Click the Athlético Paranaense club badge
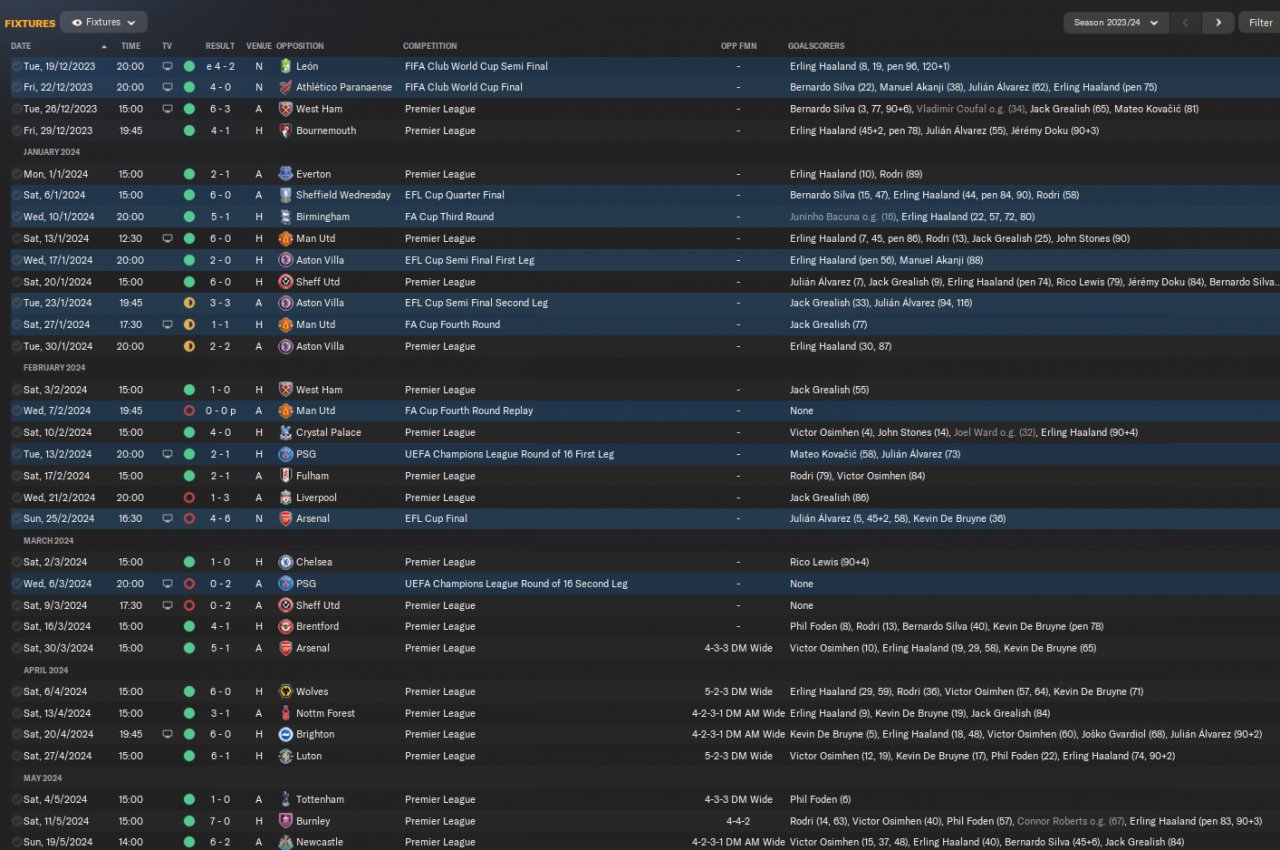1280x850 pixels. tap(285, 87)
